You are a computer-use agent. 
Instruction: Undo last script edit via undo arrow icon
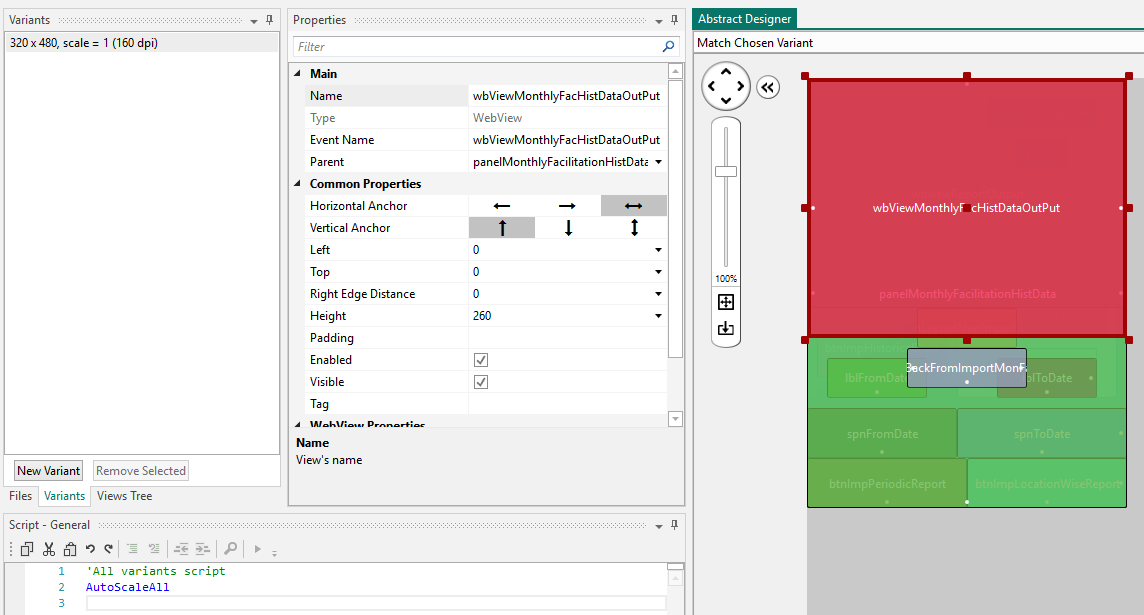click(90, 548)
